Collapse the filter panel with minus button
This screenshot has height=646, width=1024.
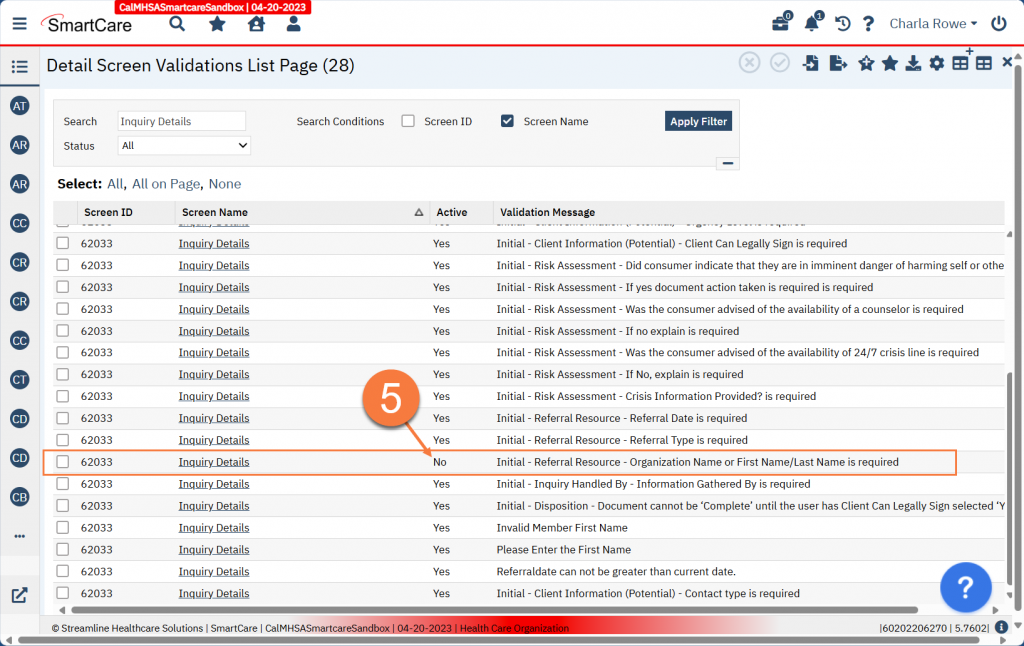coord(728,163)
